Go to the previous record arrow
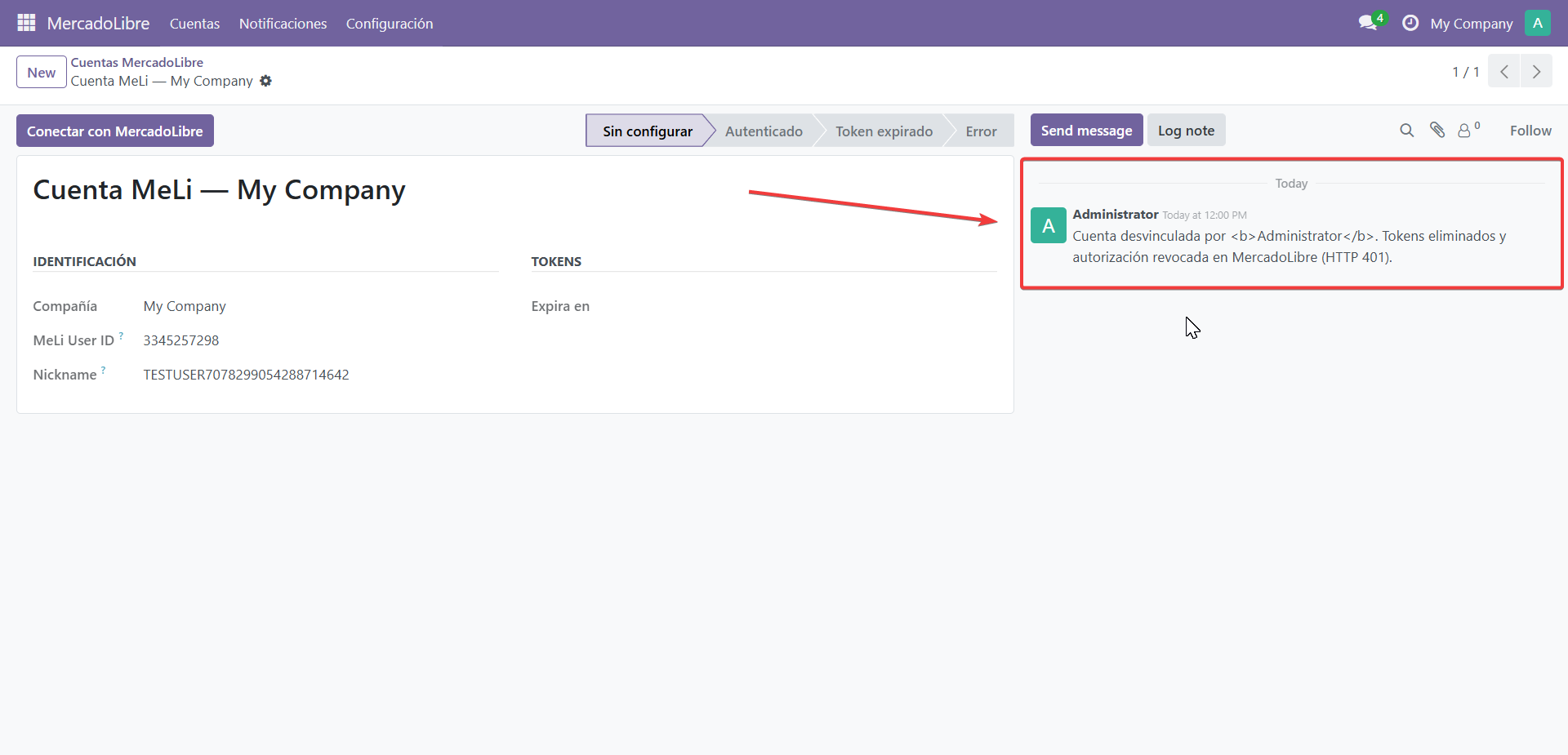This screenshot has height=755, width=1568. point(1503,72)
